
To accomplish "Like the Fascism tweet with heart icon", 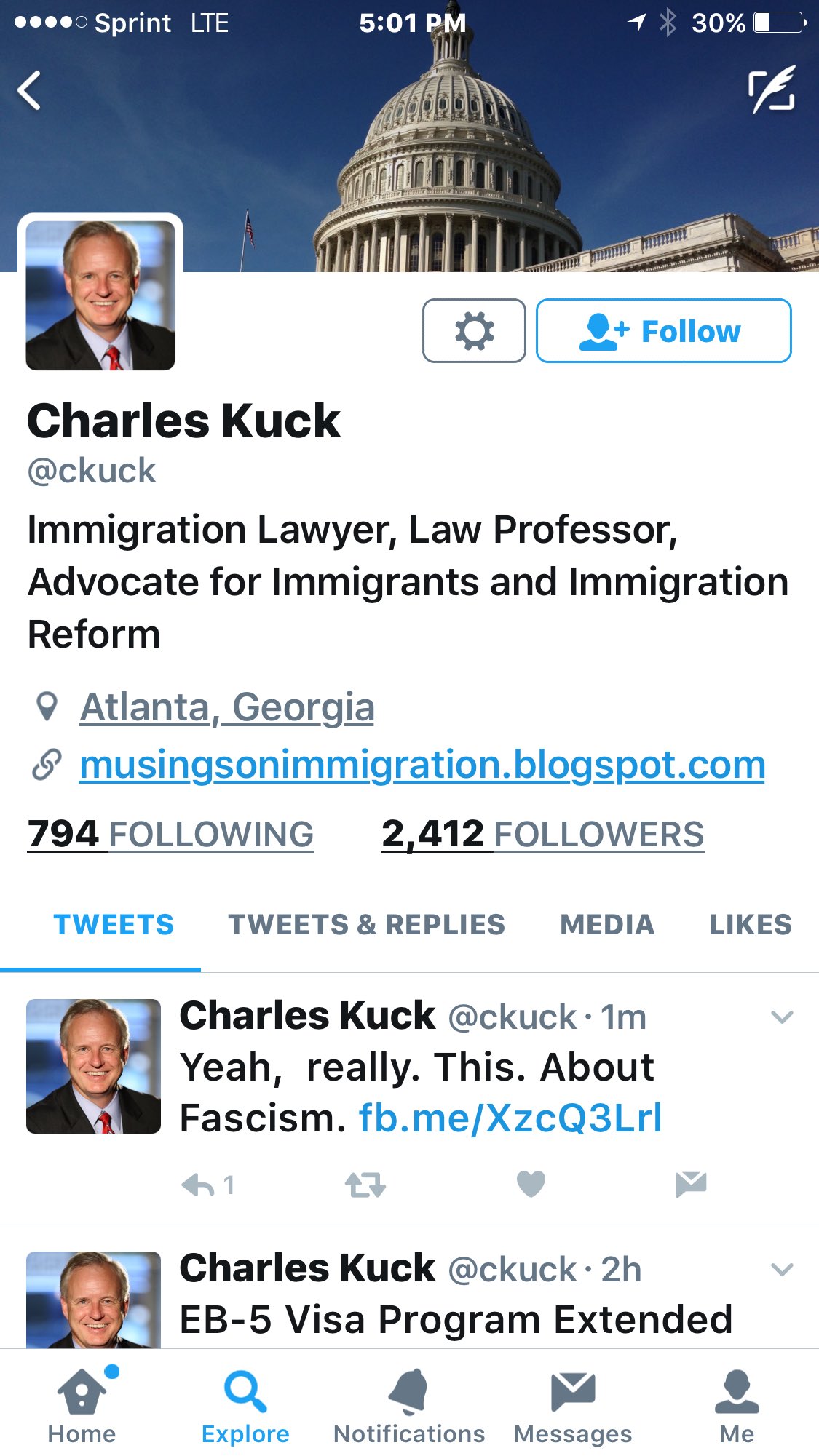I will (x=531, y=1185).
